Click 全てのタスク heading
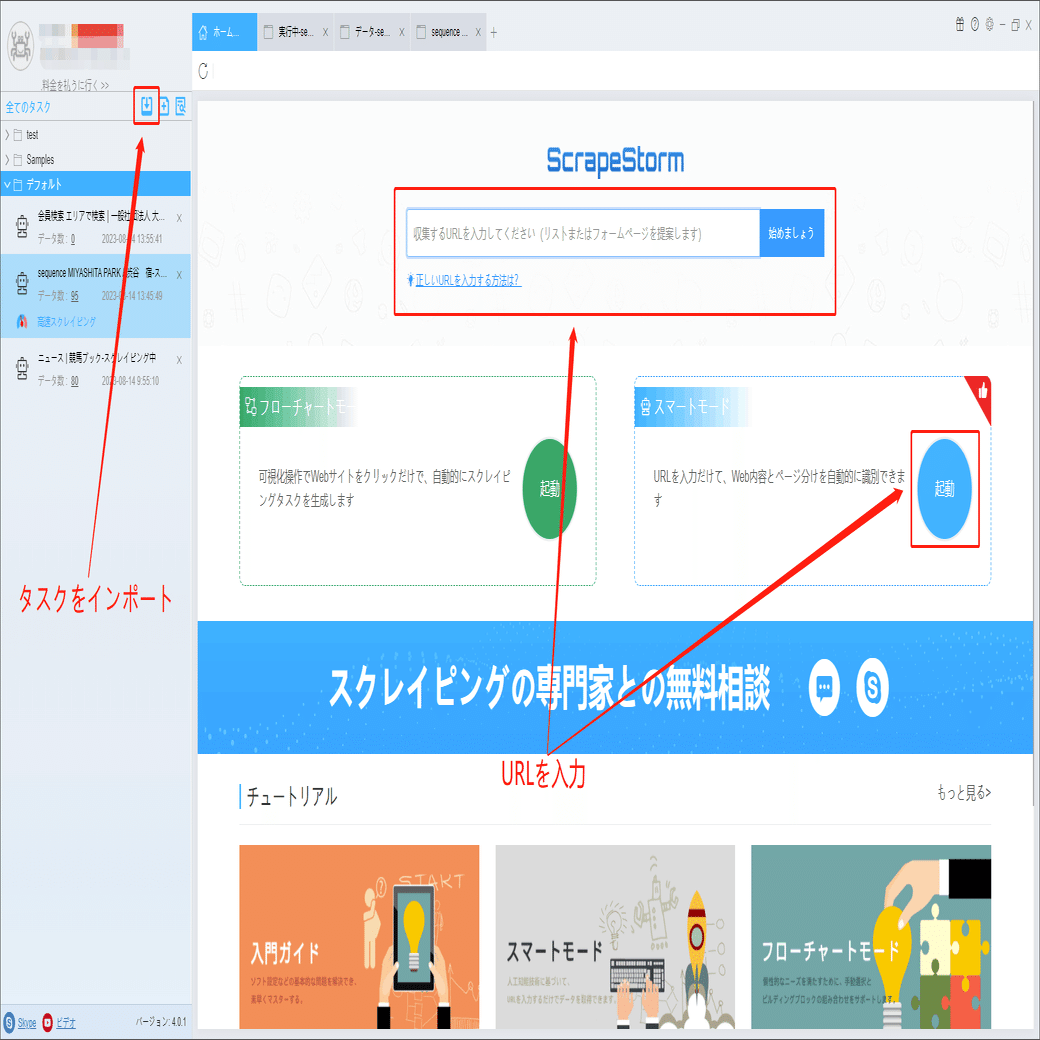The height and width of the screenshot is (1040, 1040). pos(28,107)
